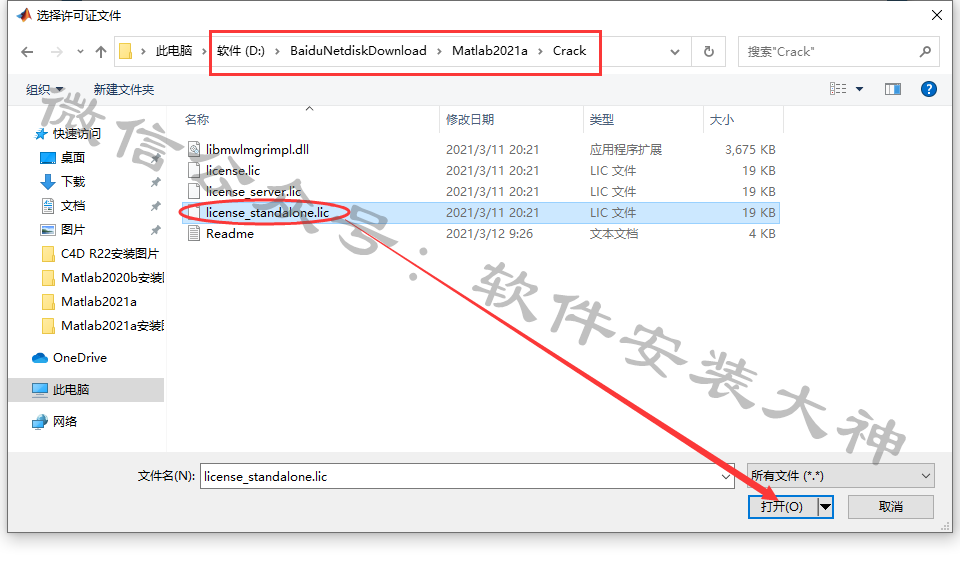Change the view layout icon
Screen dimensions: 960x570
[838, 89]
